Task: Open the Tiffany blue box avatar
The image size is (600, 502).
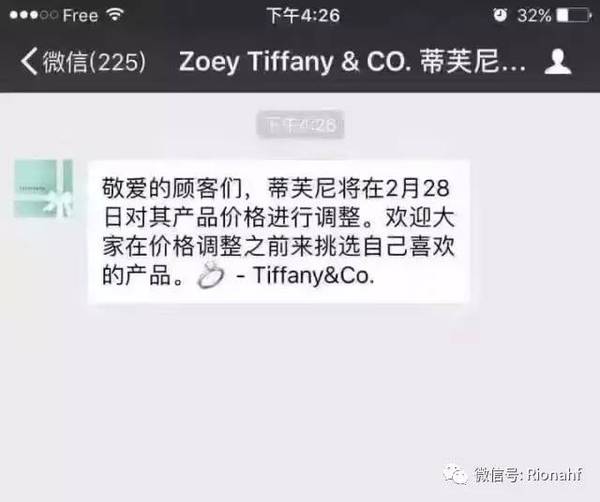Action: [x=43, y=189]
